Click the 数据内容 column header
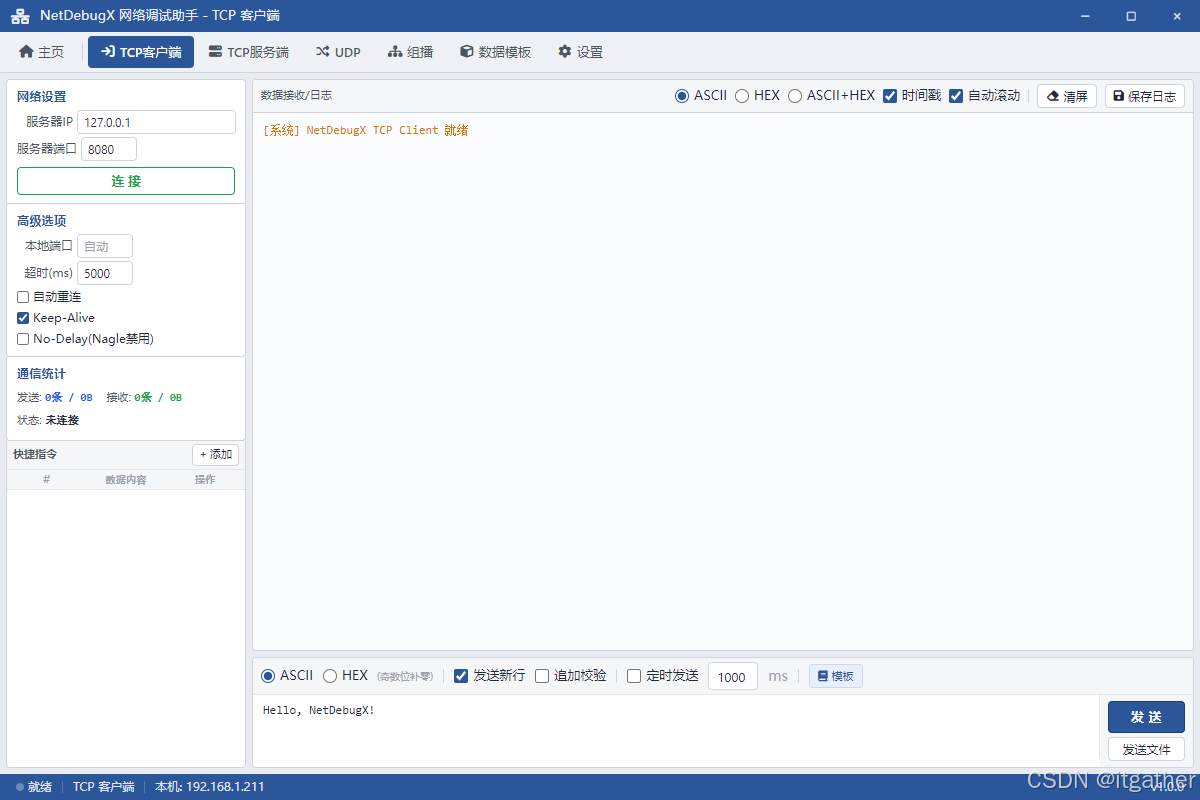 click(126, 480)
